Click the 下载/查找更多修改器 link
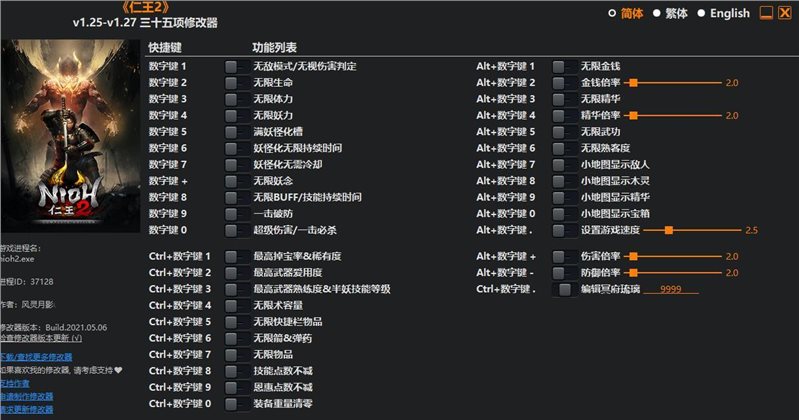799x420 pixels. (36, 356)
